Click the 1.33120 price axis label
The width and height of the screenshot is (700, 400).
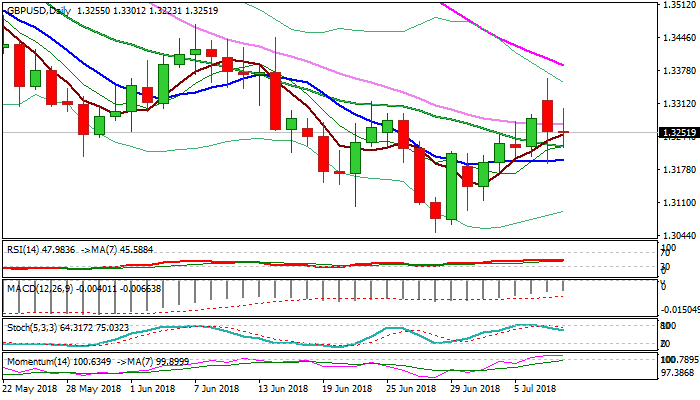pos(679,104)
